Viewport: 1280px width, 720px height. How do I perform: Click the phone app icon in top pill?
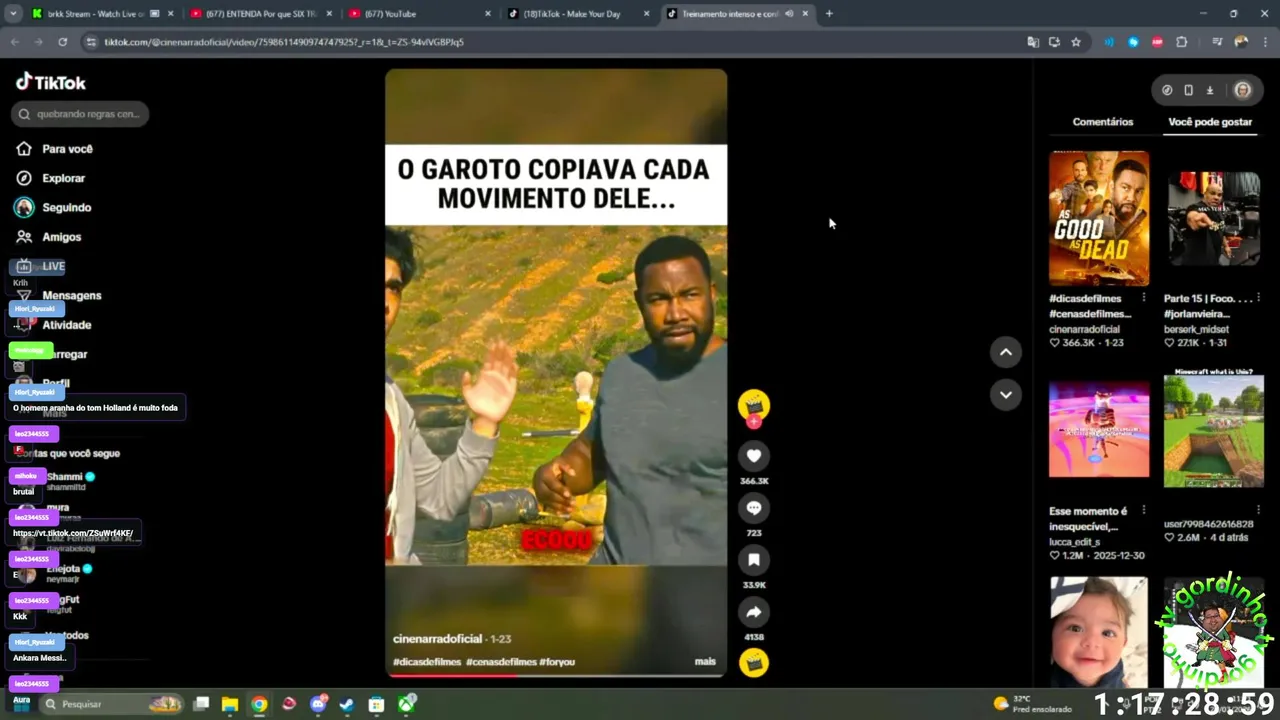click(1188, 90)
